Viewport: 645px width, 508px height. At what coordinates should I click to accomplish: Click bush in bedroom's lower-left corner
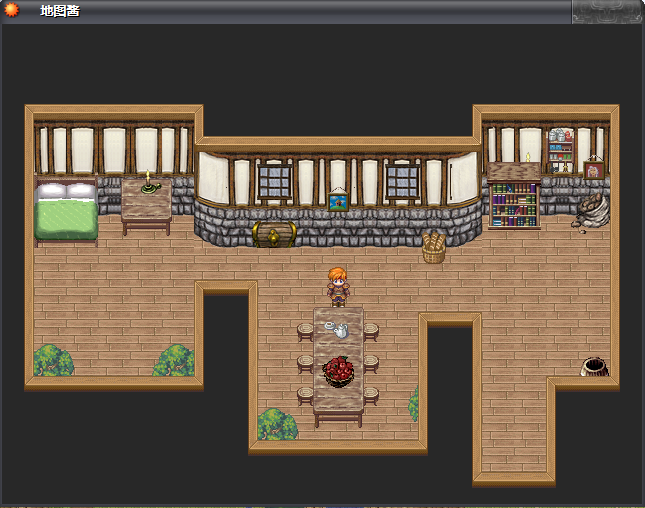[53, 360]
